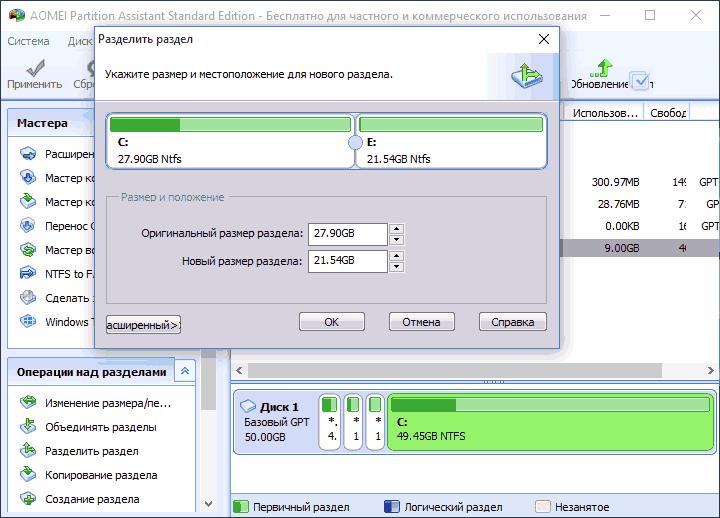Click the Перенос ОС wizard icon
The height and width of the screenshot is (518, 720).
pyautogui.click(x=28, y=225)
